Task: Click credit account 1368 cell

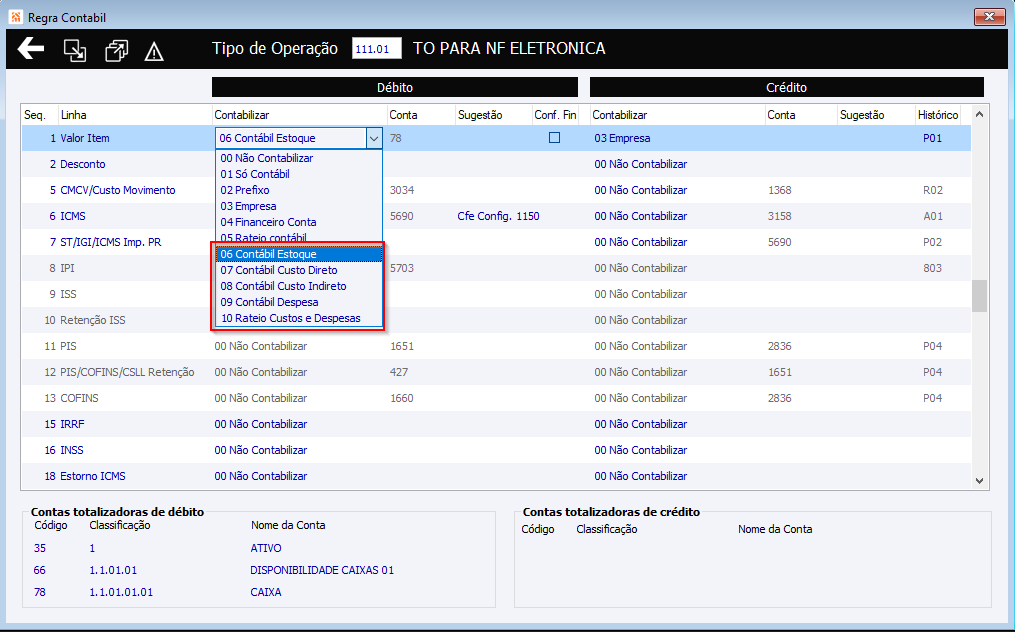Action: [779, 190]
